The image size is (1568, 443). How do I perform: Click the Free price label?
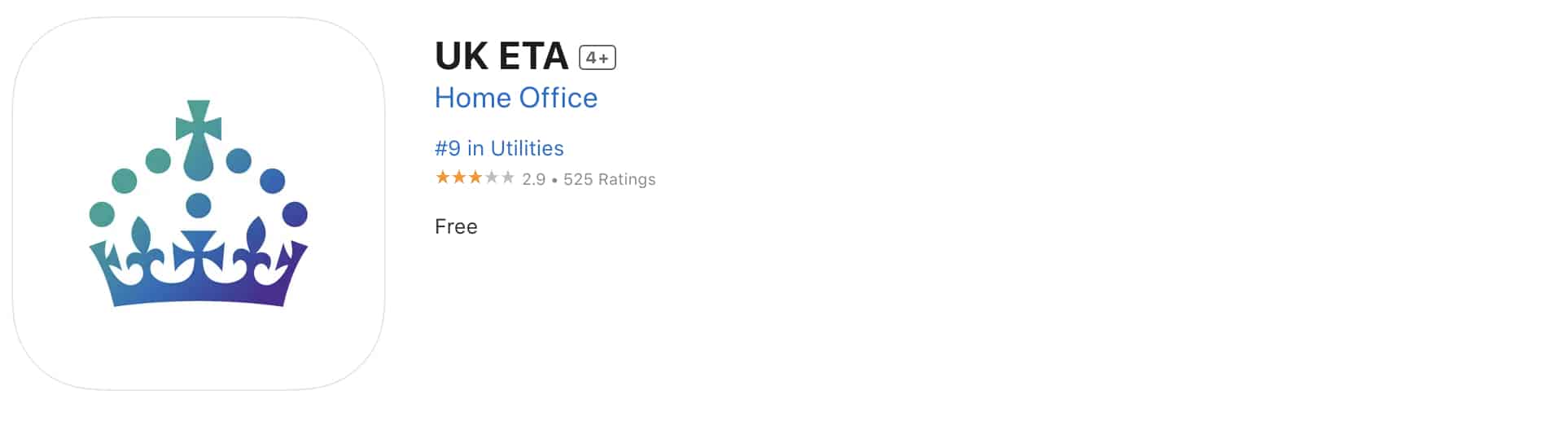(456, 226)
